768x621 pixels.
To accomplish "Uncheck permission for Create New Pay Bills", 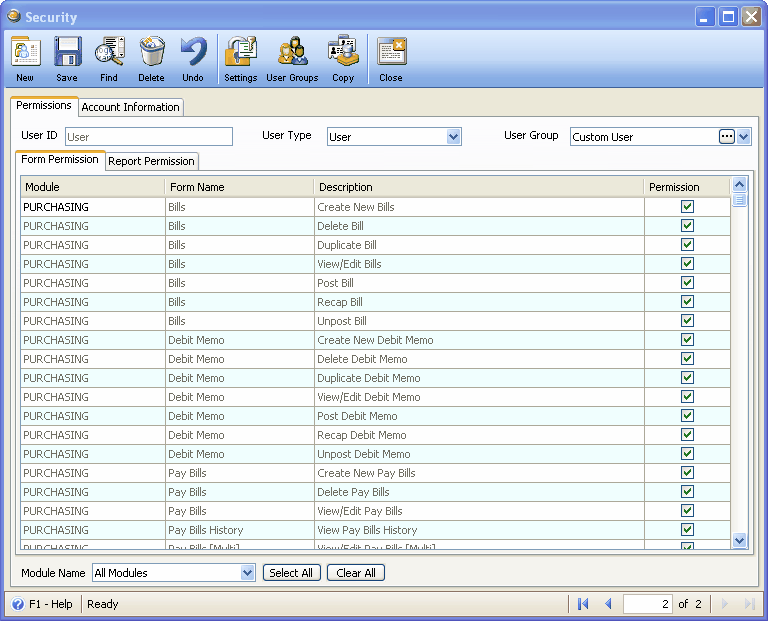I will tap(687, 473).
